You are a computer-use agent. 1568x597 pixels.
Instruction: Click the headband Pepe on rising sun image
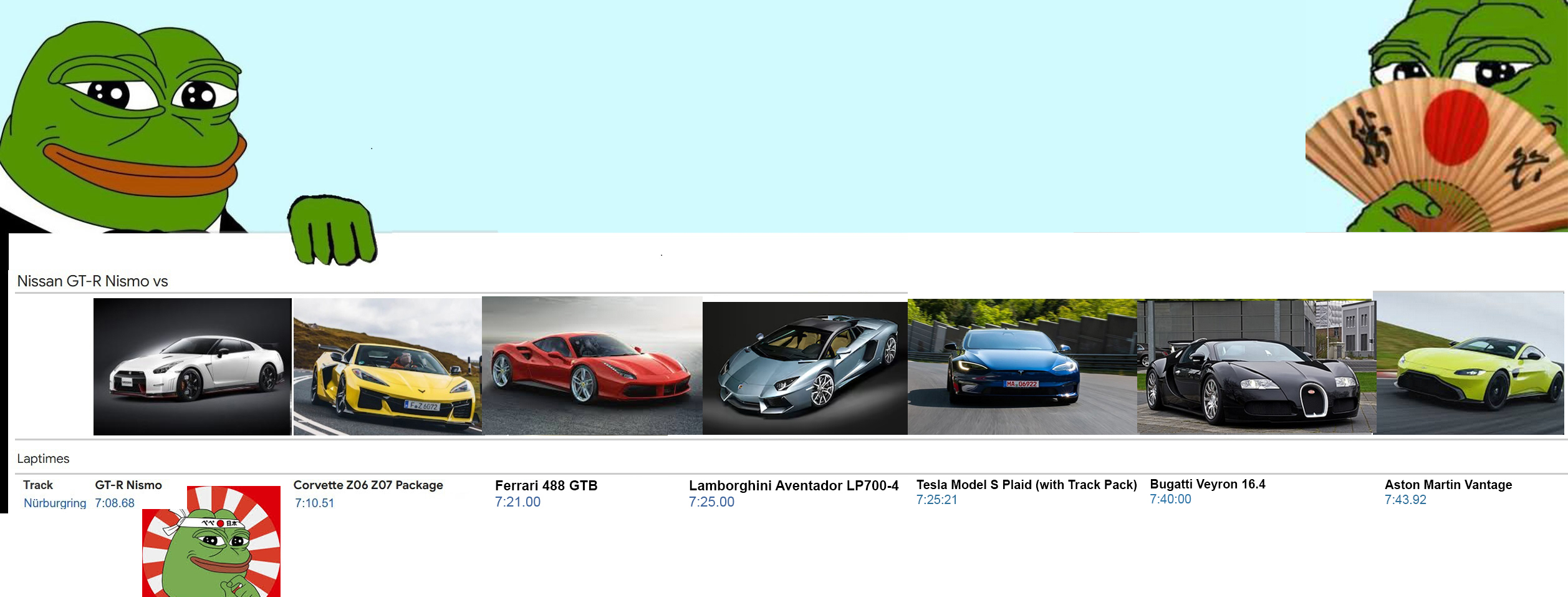[211, 541]
